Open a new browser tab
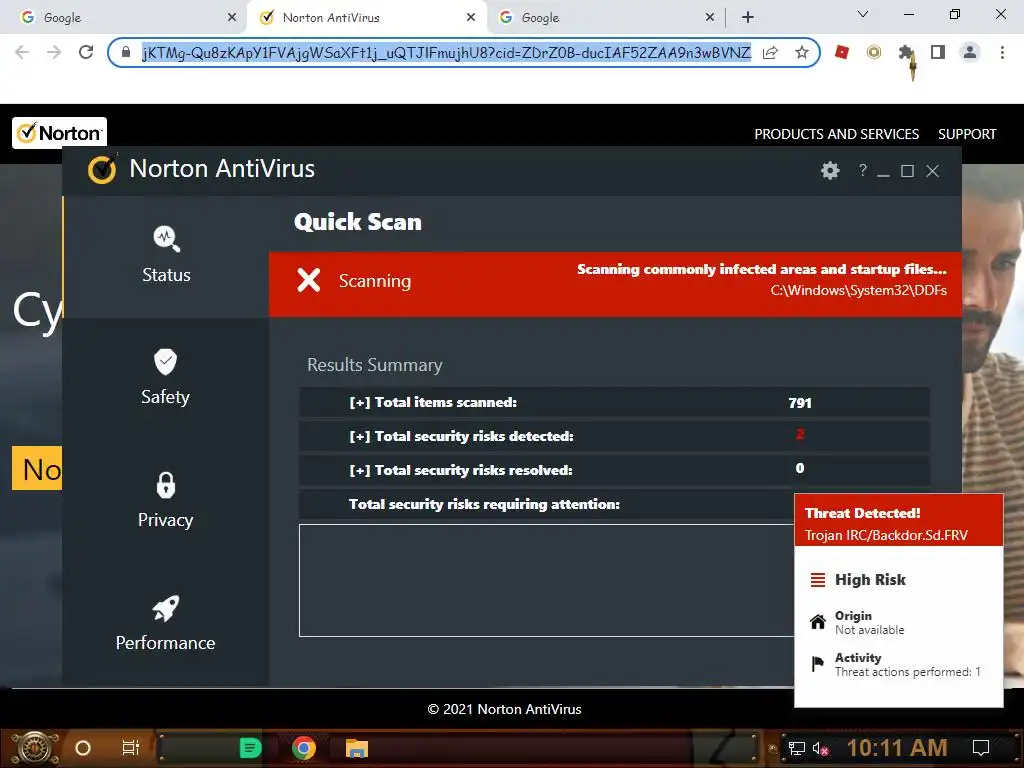The width and height of the screenshot is (1024, 768). 748,18
